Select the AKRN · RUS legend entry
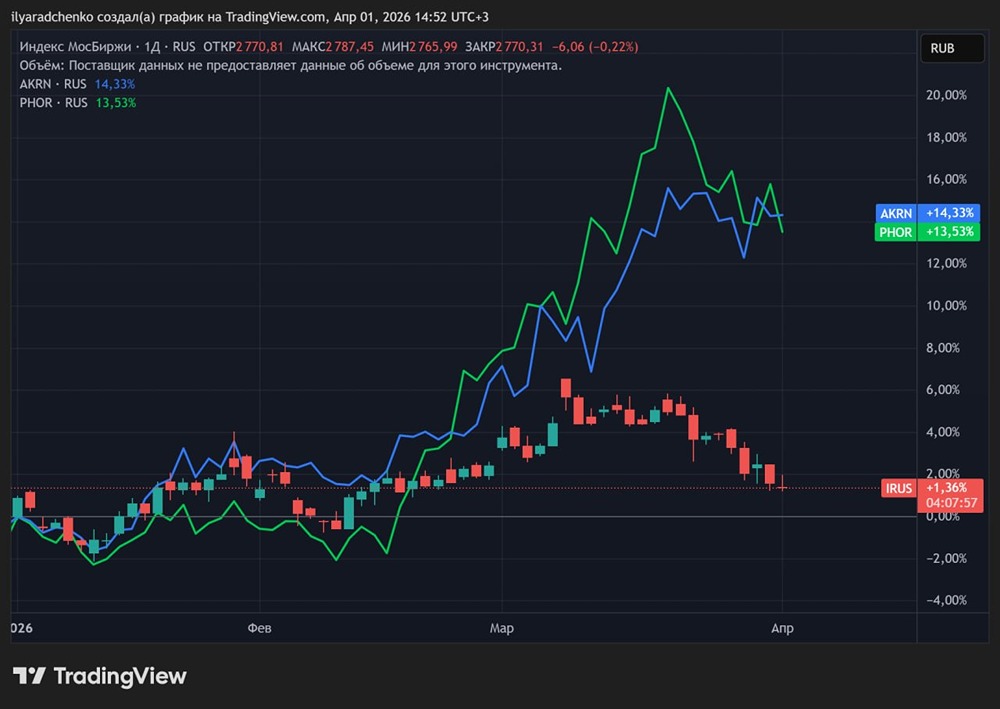1000x709 pixels. click(53, 84)
